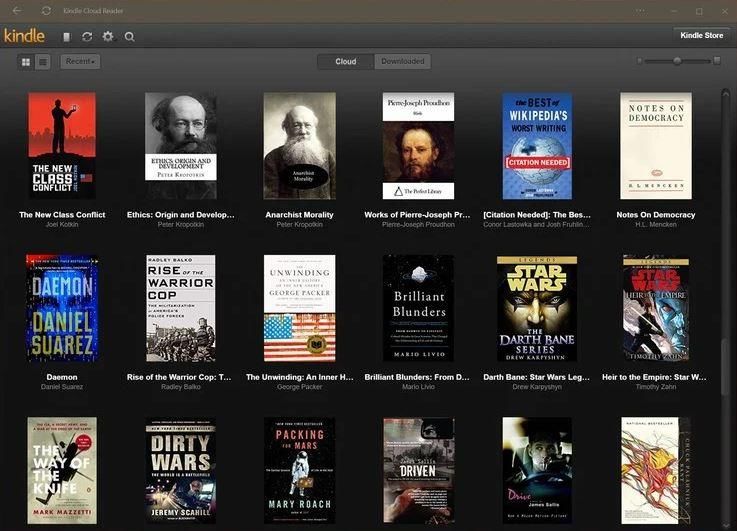
Task: Click large cover size icon right of slider
Action: tap(717, 61)
